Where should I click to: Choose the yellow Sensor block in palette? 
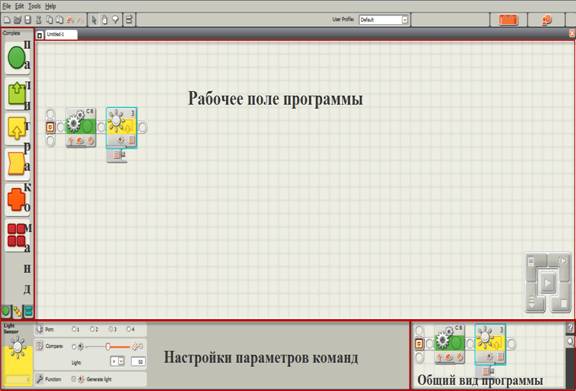point(17,128)
